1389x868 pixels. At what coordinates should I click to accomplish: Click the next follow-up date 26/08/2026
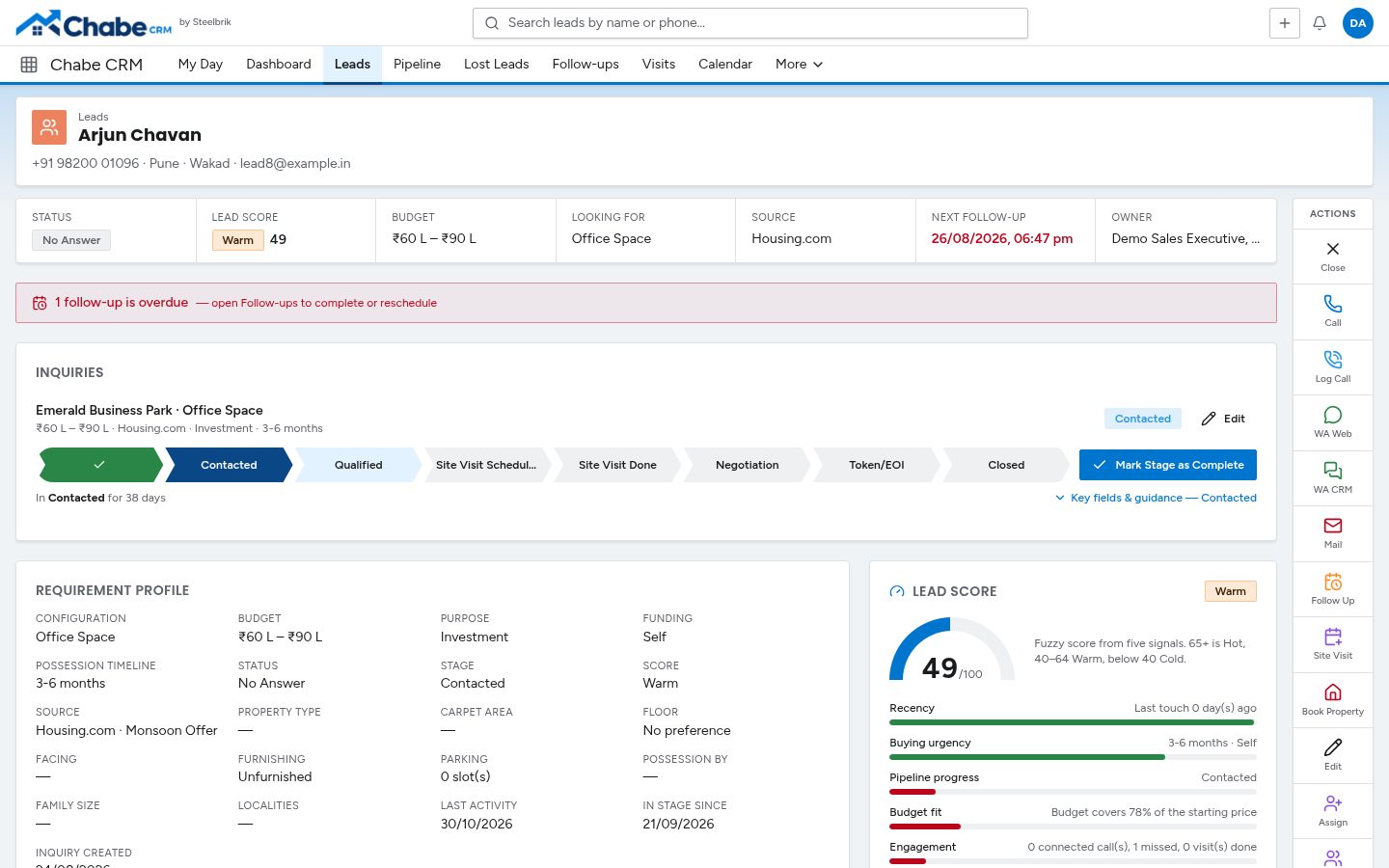tap(1002, 238)
